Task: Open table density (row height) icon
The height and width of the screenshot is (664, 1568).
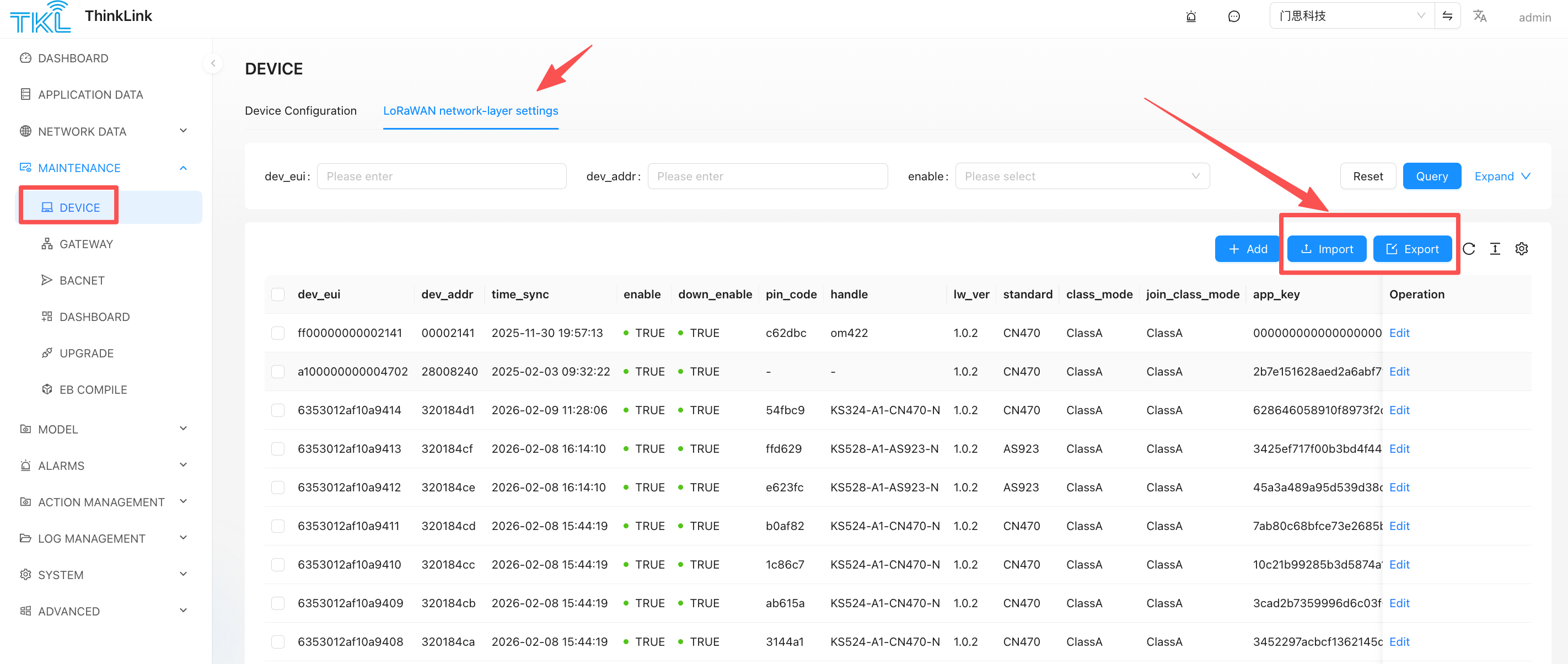Action: click(1494, 249)
